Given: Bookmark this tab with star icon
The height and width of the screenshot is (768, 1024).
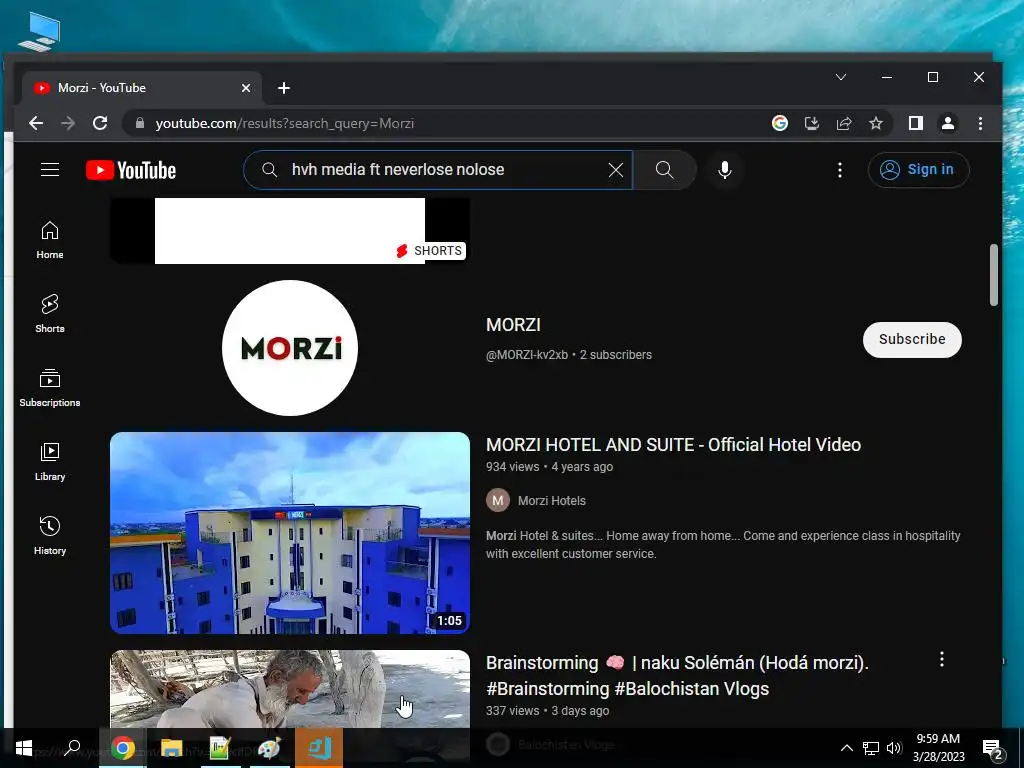Looking at the screenshot, I should coord(876,123).
